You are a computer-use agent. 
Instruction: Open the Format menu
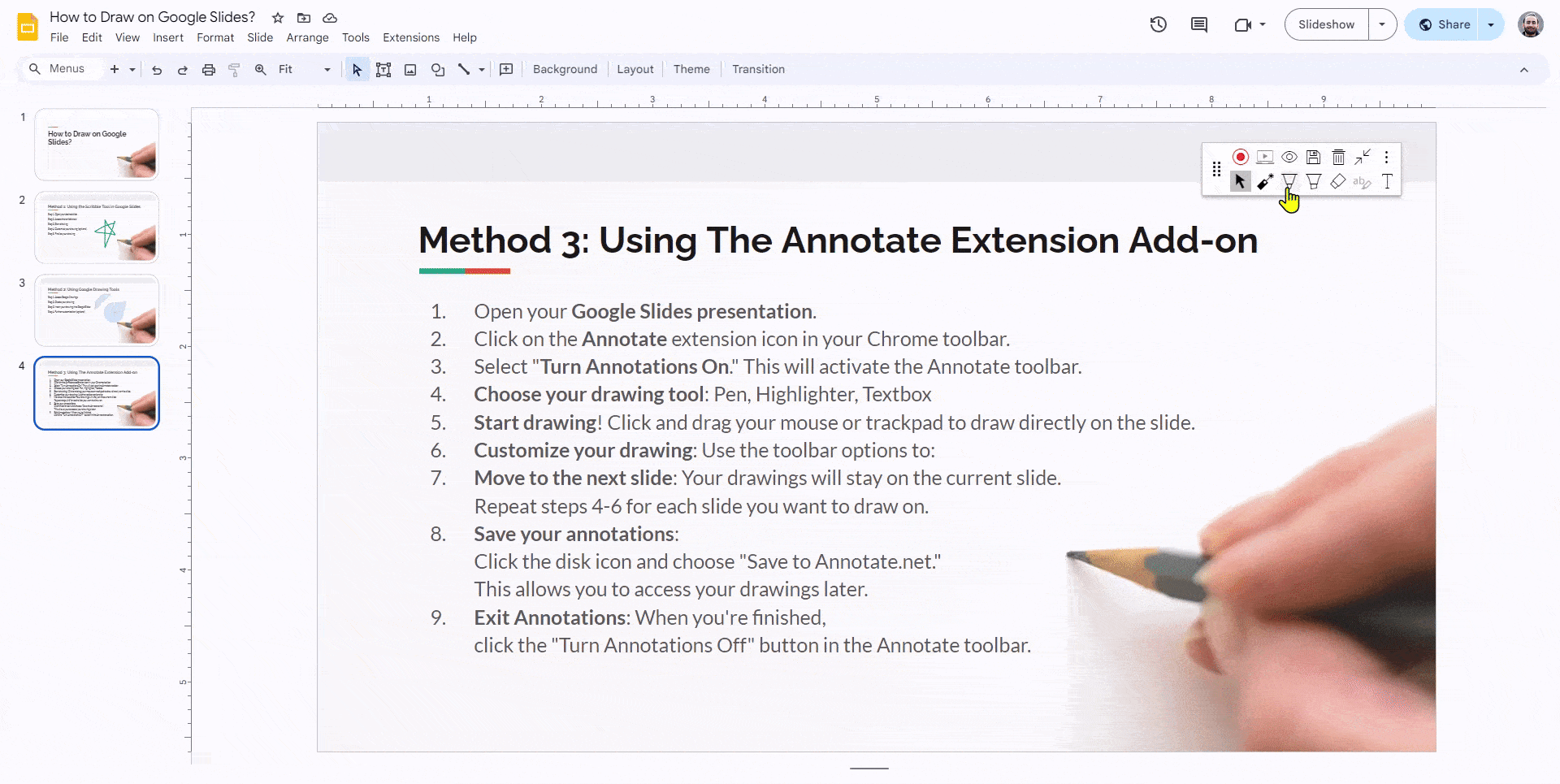(214, 37)
